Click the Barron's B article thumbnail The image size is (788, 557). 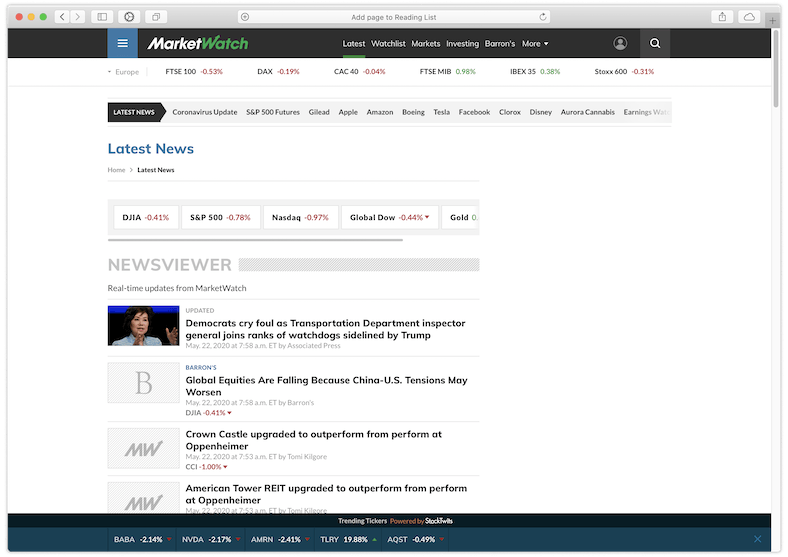pos(143,383)
